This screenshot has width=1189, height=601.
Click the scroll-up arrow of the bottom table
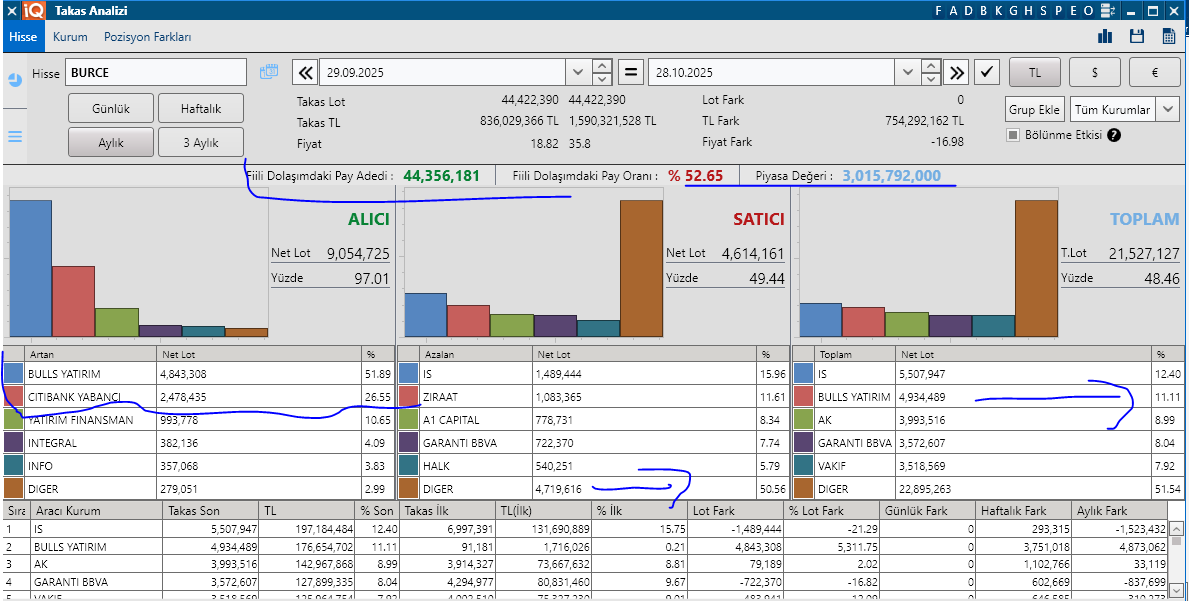tap(1175, 528)
